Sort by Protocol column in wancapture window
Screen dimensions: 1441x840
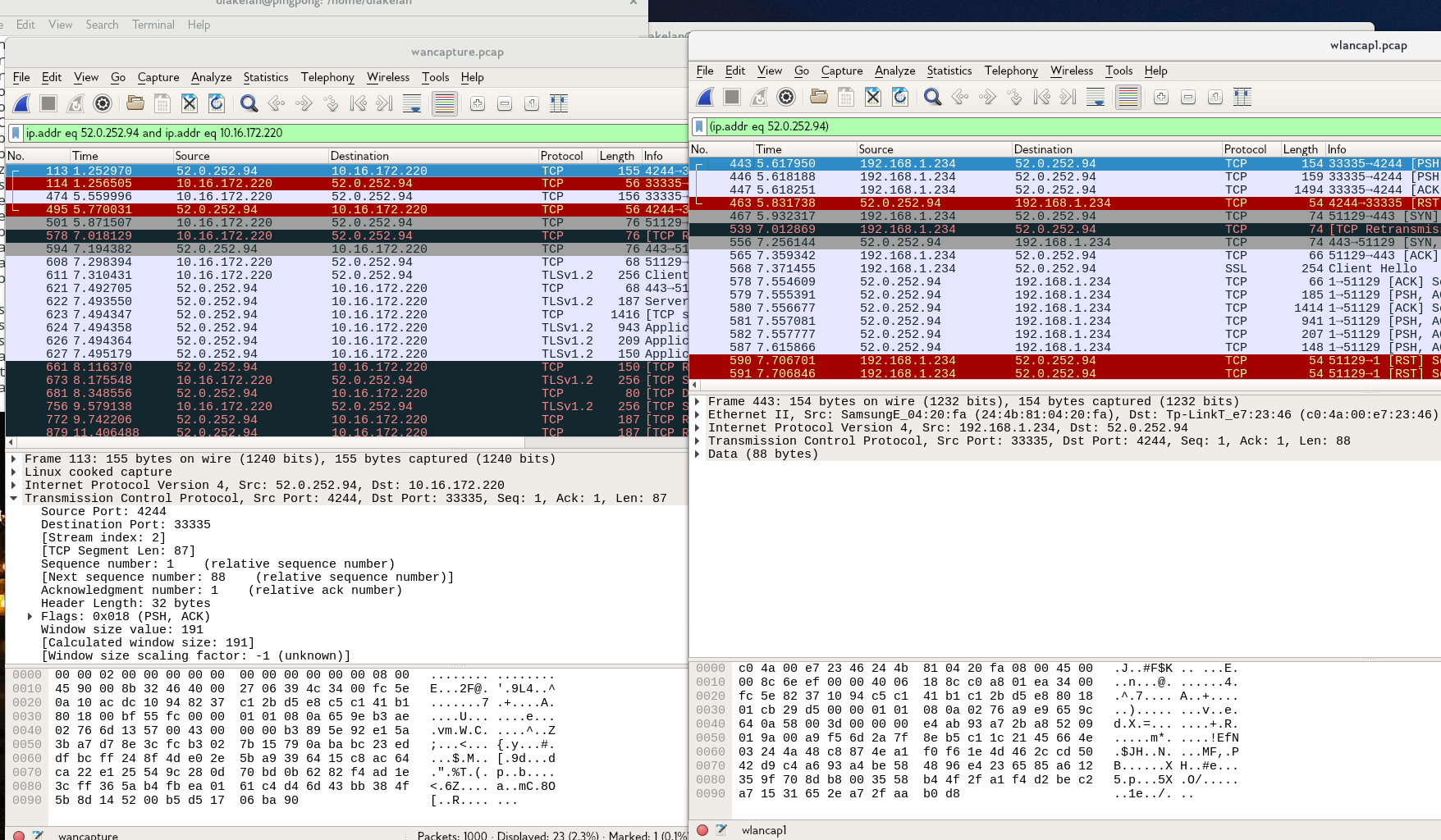pyautogui.click(x=567, y=156)
